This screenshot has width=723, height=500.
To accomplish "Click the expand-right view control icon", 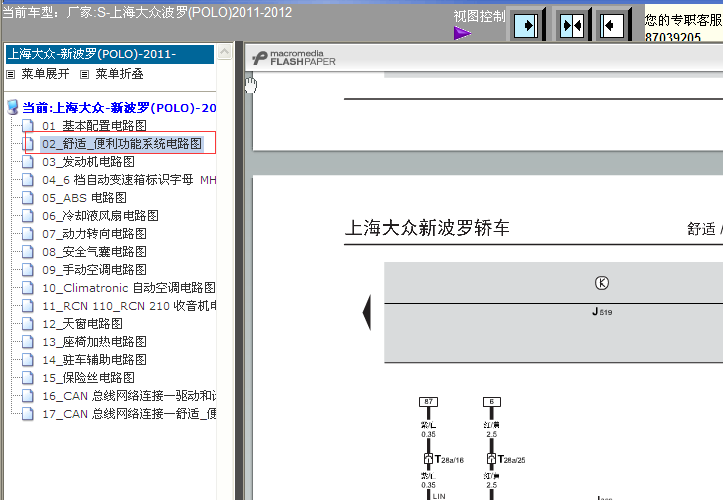I will [x=525, y=25].
